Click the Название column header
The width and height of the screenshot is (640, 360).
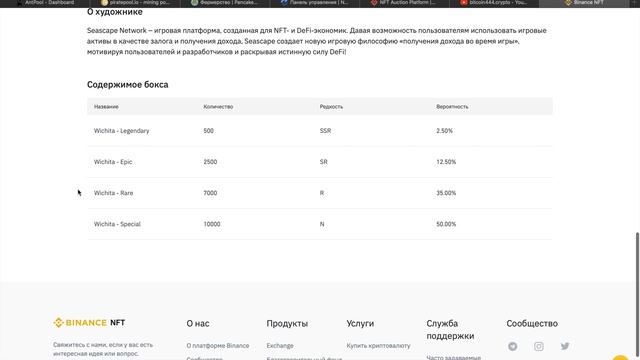(106, 107)
